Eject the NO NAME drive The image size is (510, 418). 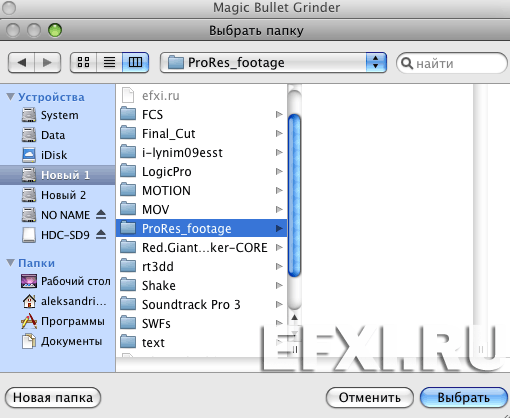coord(101,215)
